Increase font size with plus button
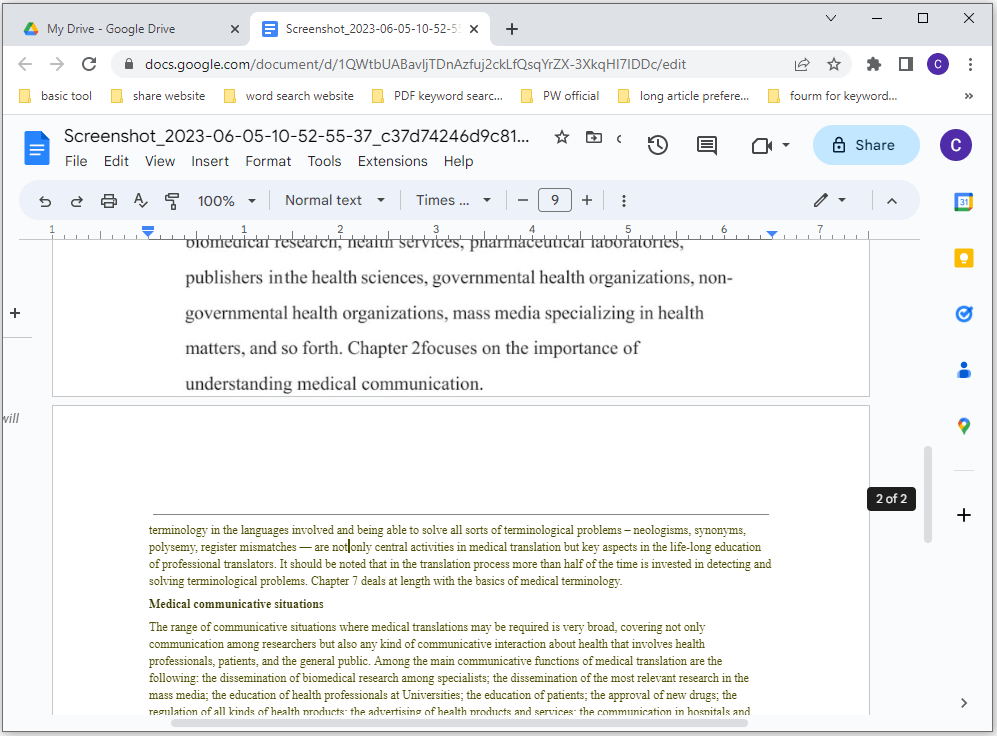 [x=587, y=200]
